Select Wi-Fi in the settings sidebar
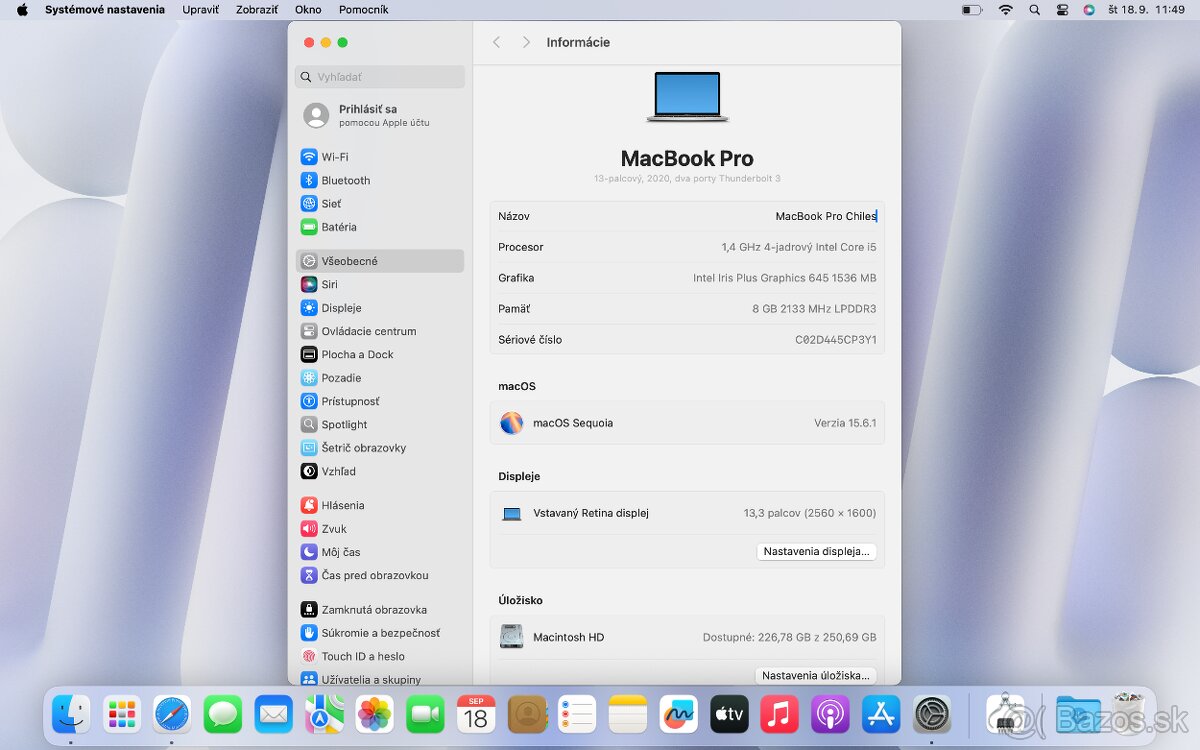The width and height of the screenshot is (1200, 750). click(x=335, y=157)
